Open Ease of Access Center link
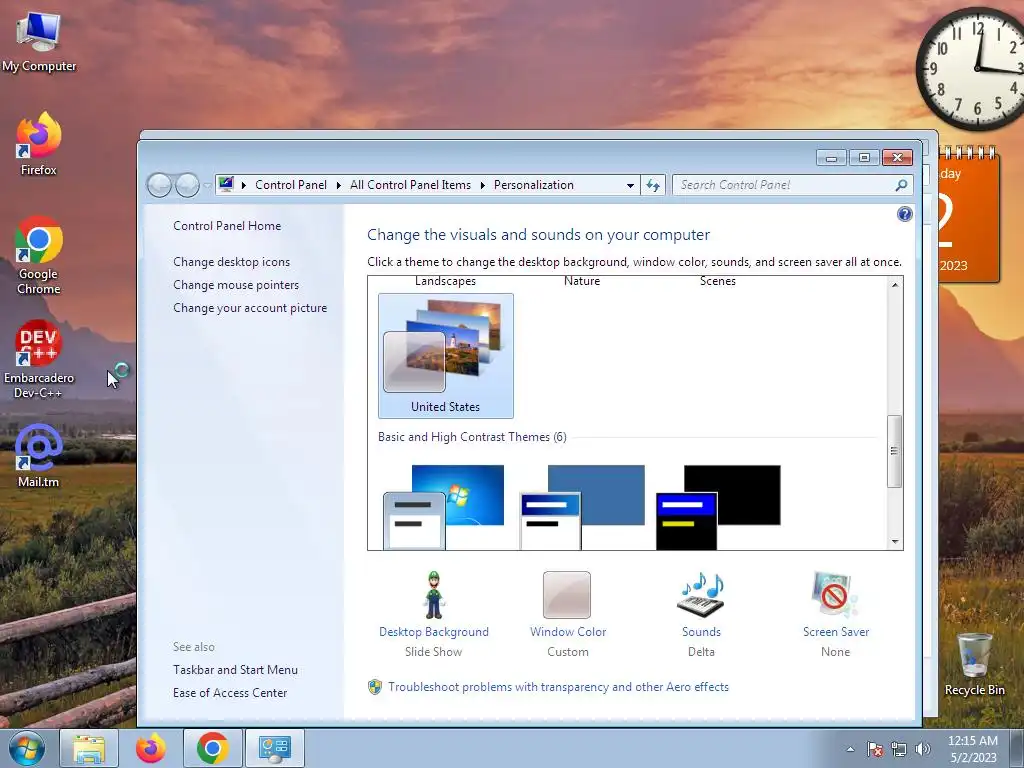 [x=230, y=693]
